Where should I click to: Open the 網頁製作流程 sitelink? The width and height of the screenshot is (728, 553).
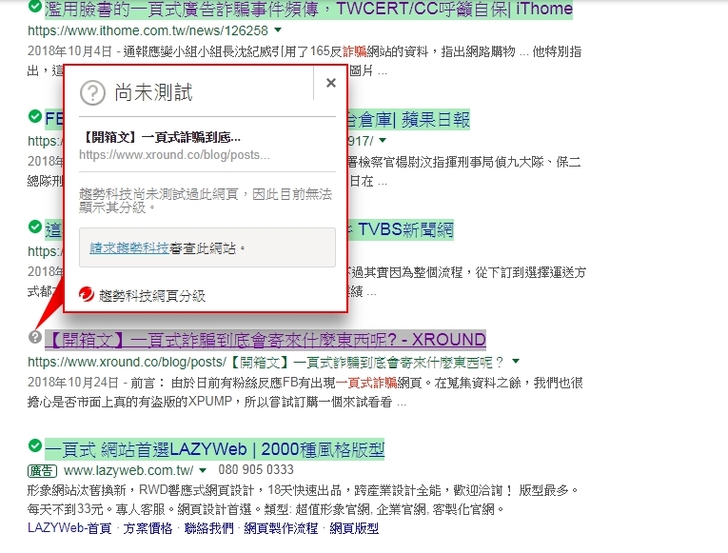[281, 528]
